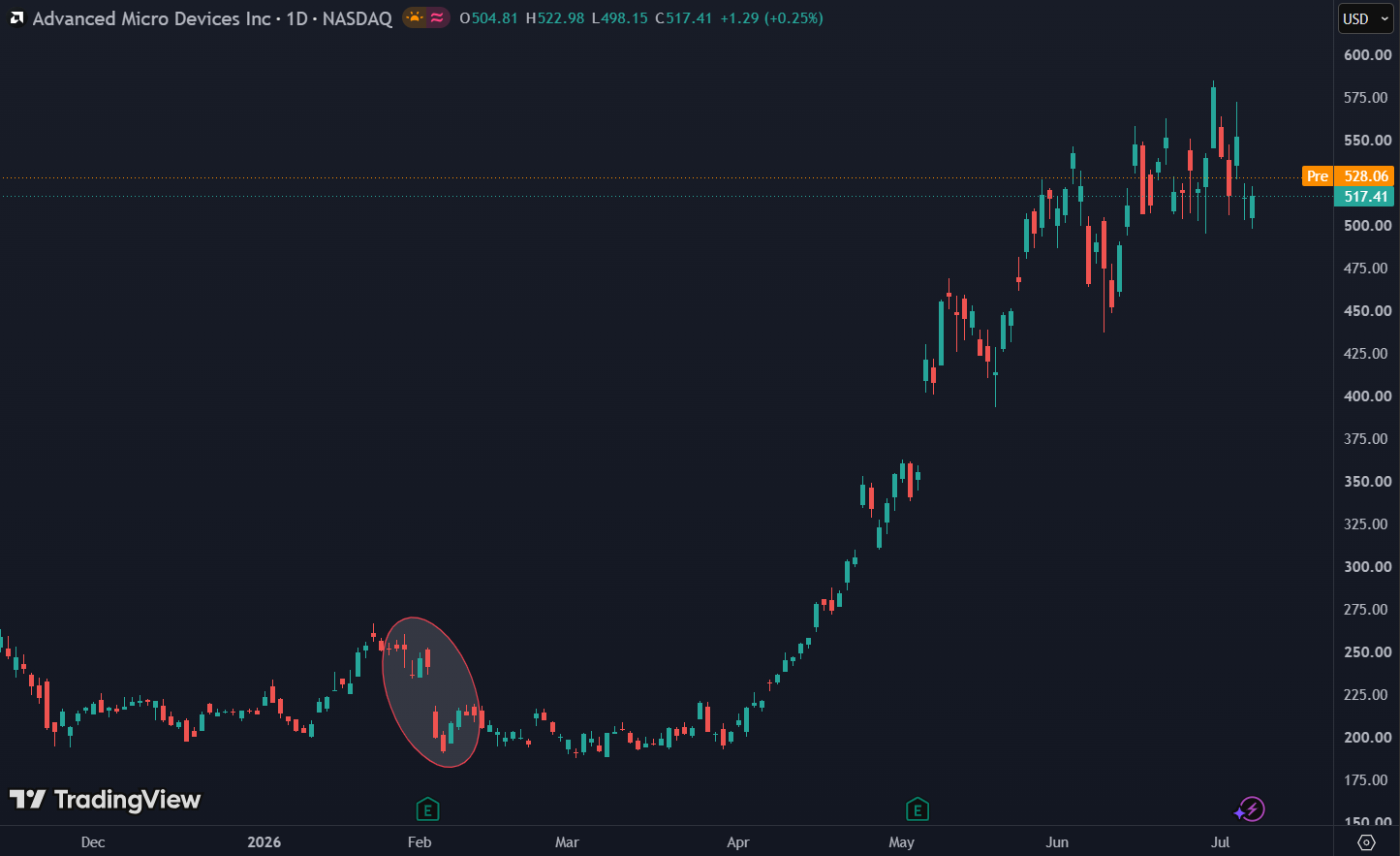Click the pre-market sun status icon
Screen dimensions: 1400x856
pos(415,17)
